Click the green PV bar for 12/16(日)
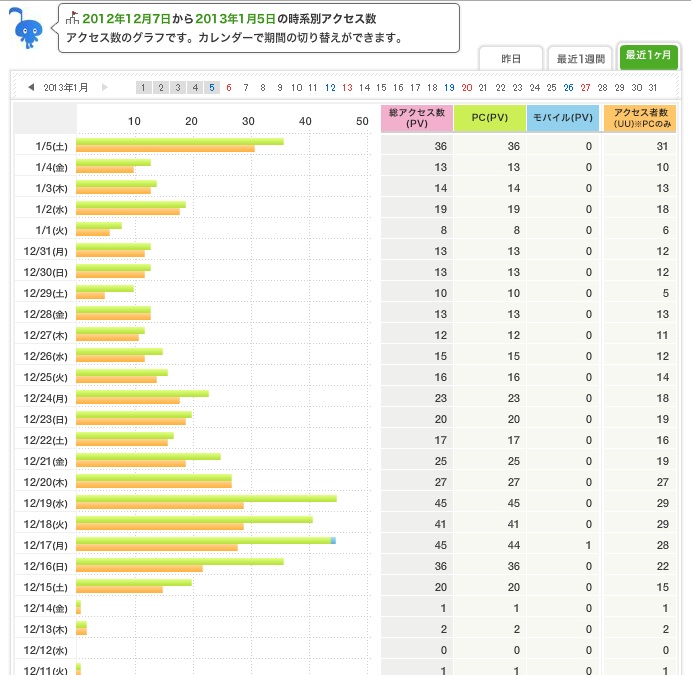The width and height of the screenshot is (691, 675). point(180,561)
